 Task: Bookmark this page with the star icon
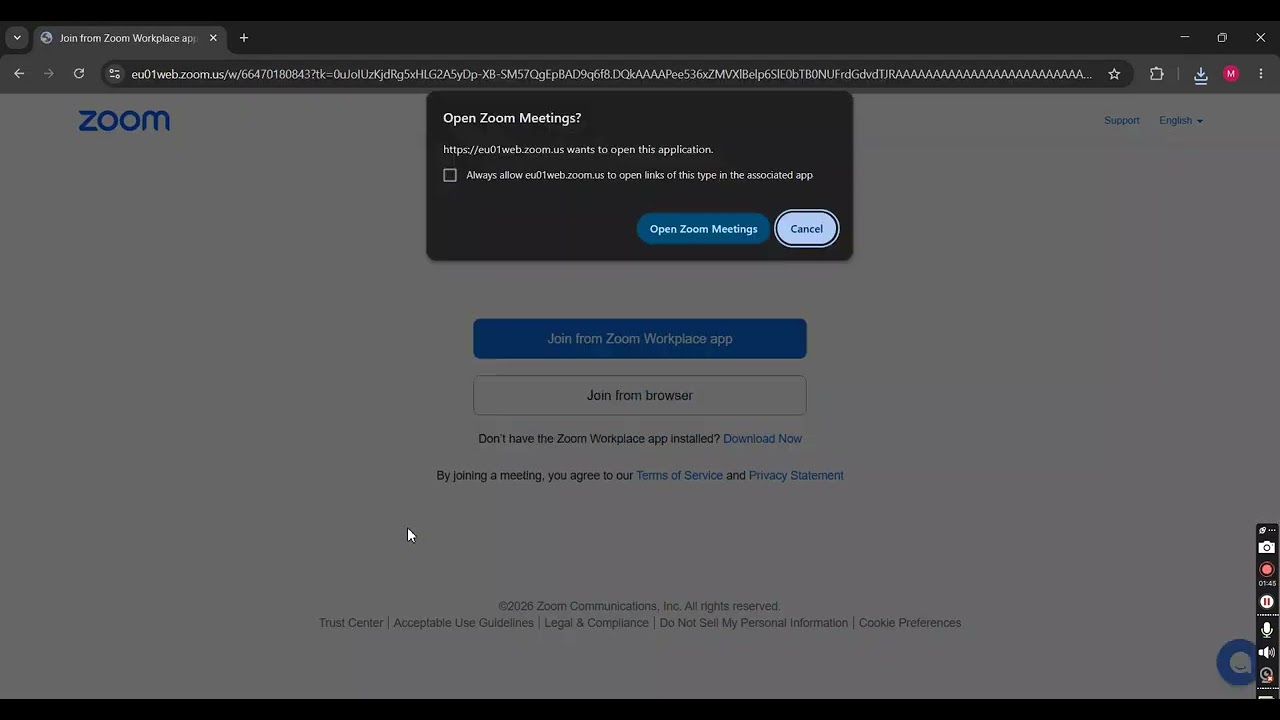point(1114,74)
